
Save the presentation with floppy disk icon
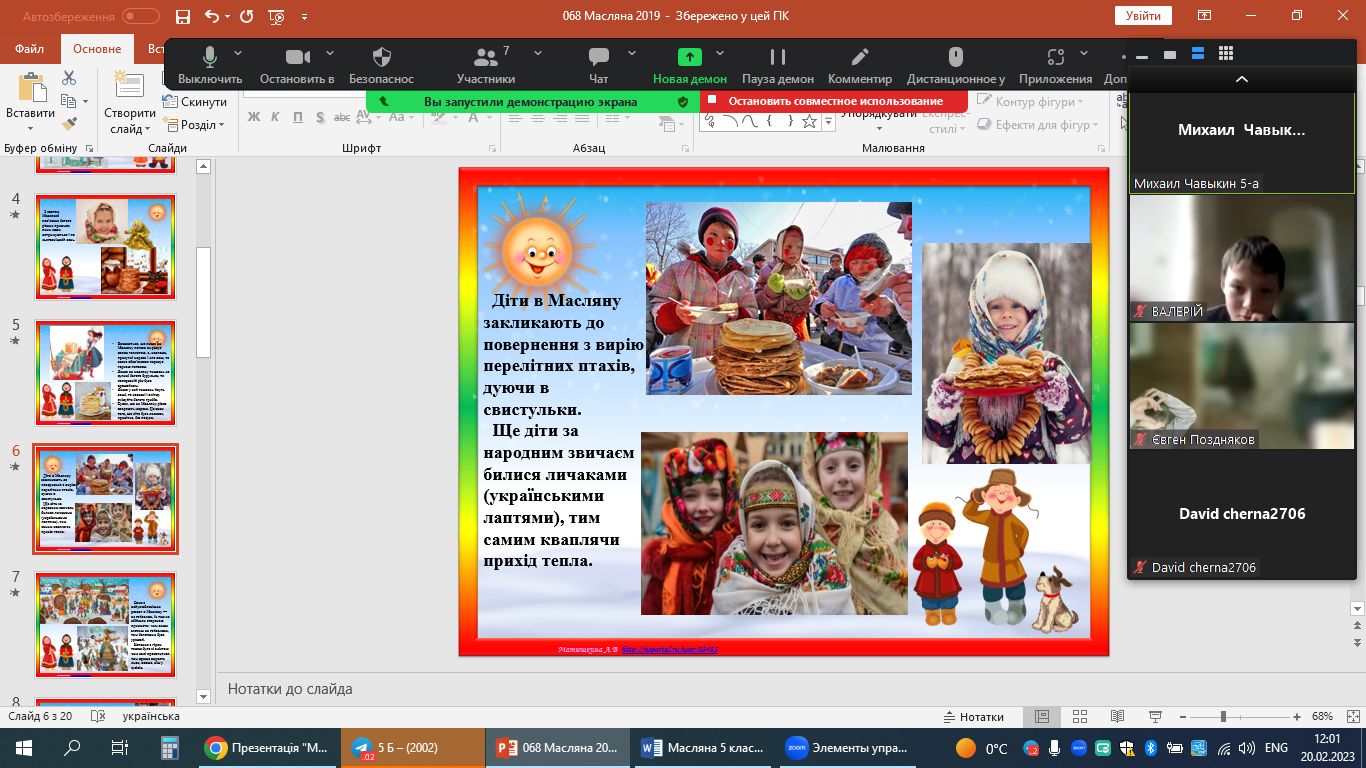[182, 16]
